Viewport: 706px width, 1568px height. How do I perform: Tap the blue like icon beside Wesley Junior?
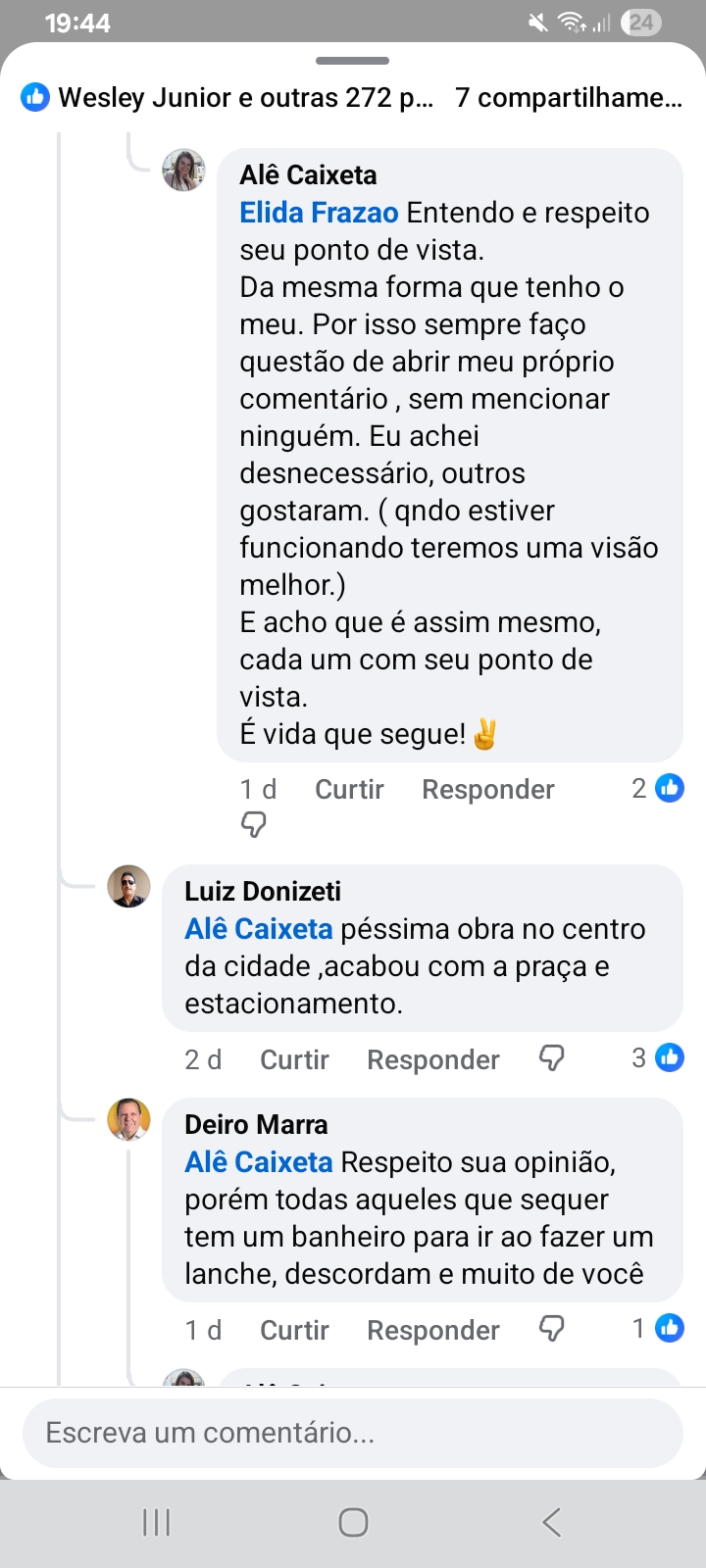pos(35,97)
